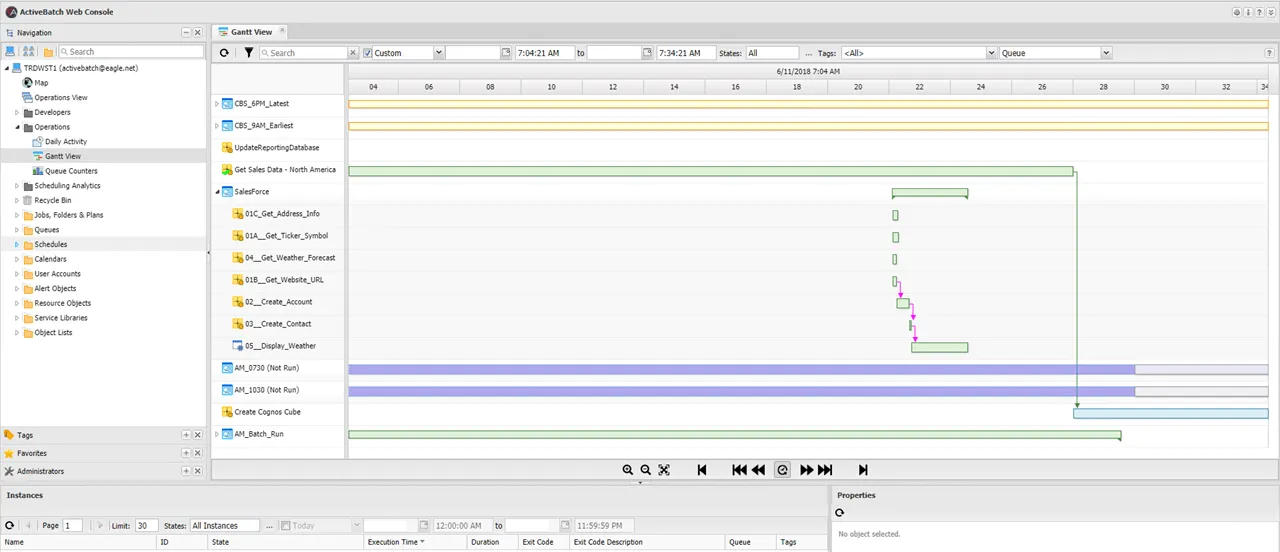
Task: Open Operations View in Navigation tree
Action: [61, 98]
